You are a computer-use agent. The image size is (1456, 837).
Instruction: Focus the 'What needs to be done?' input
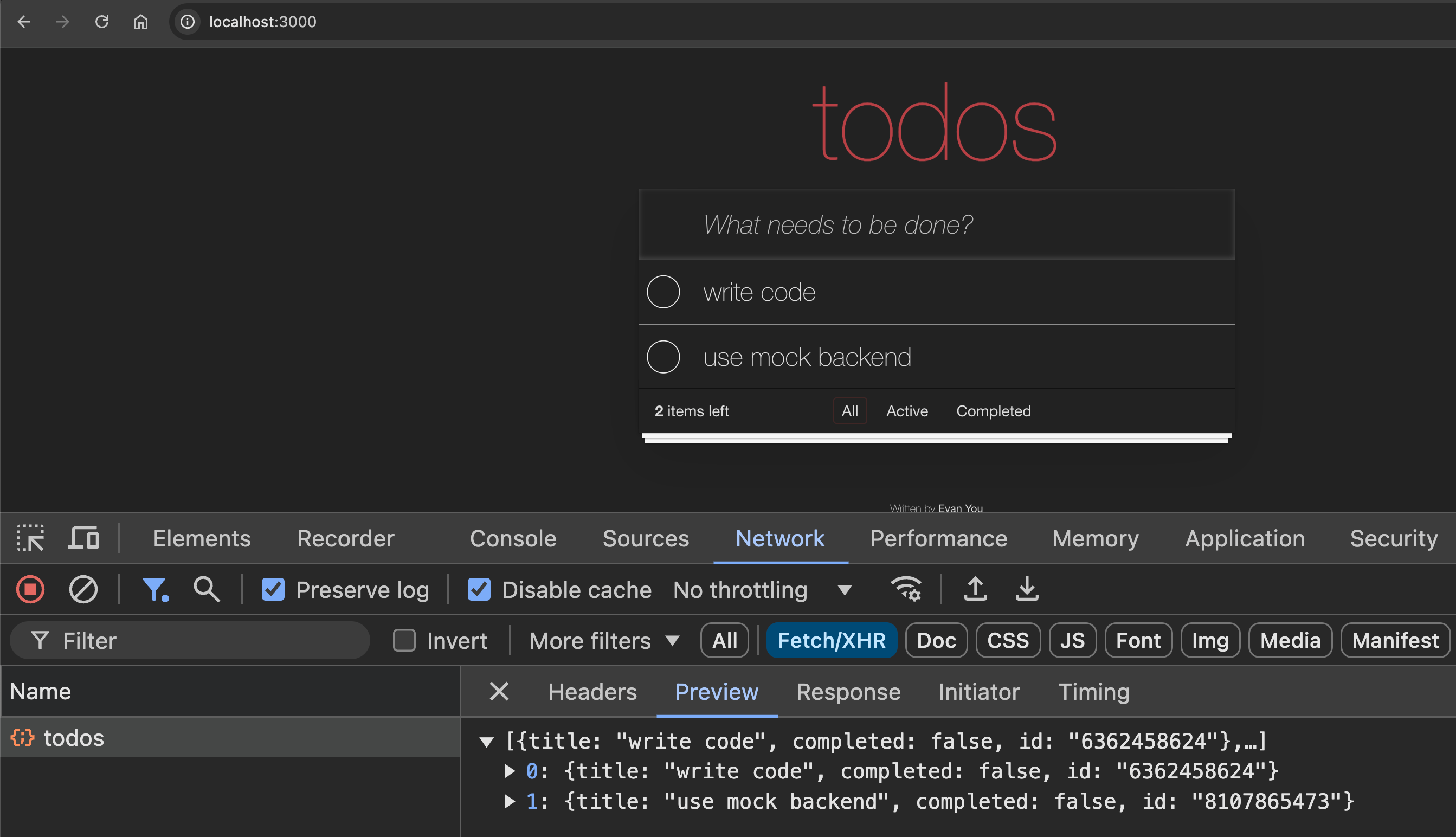click(x=936, y=224)
